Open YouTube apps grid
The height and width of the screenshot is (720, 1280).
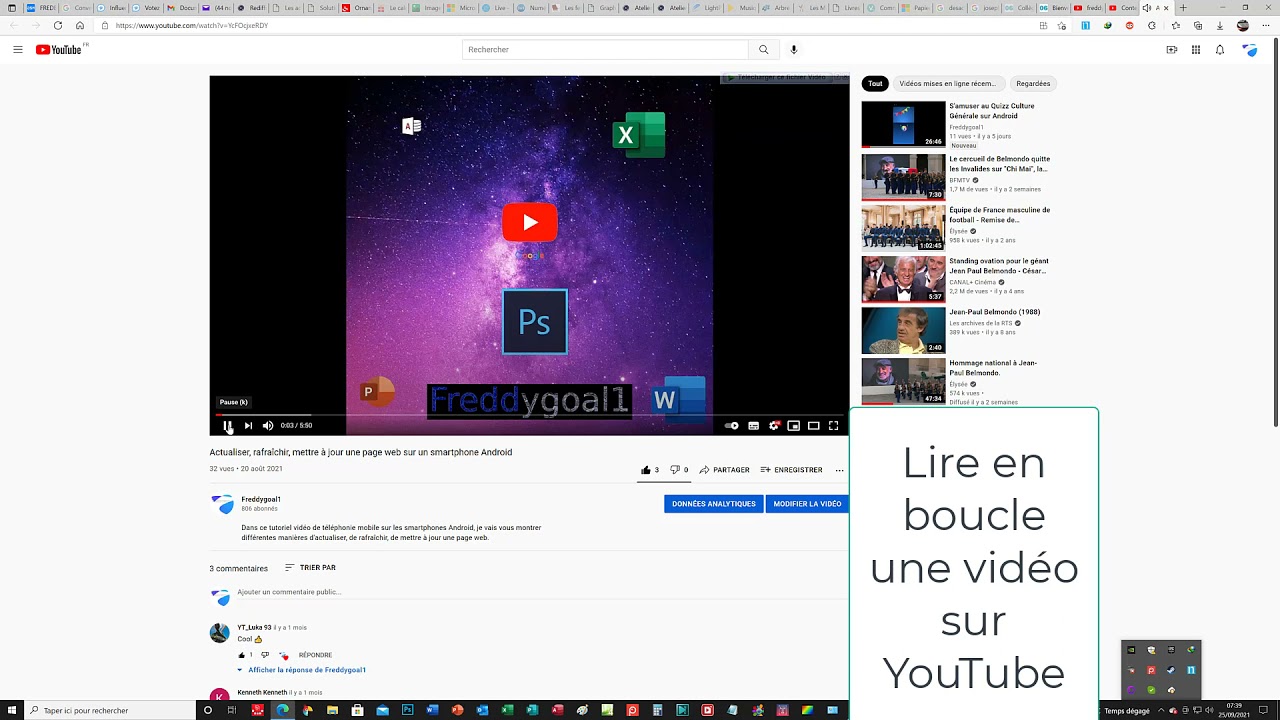point(1196,50)
